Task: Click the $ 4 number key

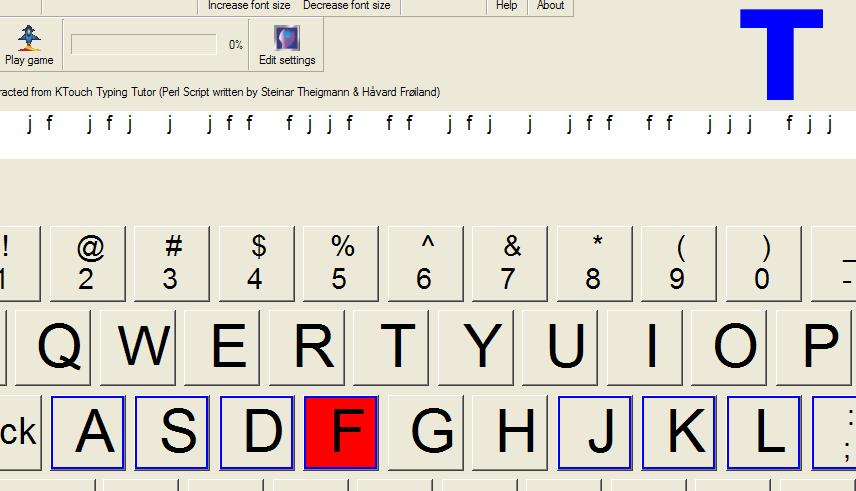Action: click(257, 264)
